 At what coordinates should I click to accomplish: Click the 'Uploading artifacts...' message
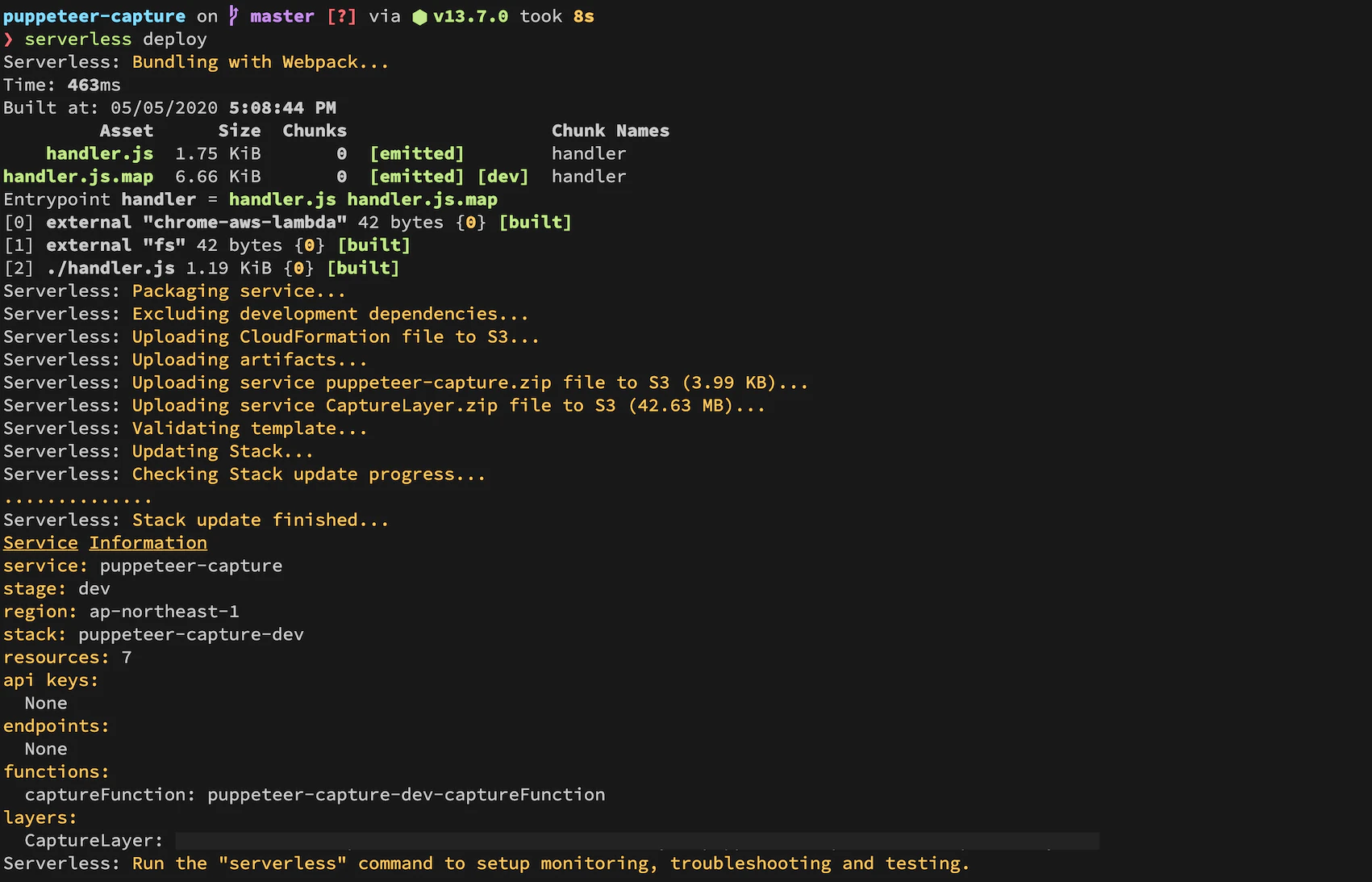250,360
